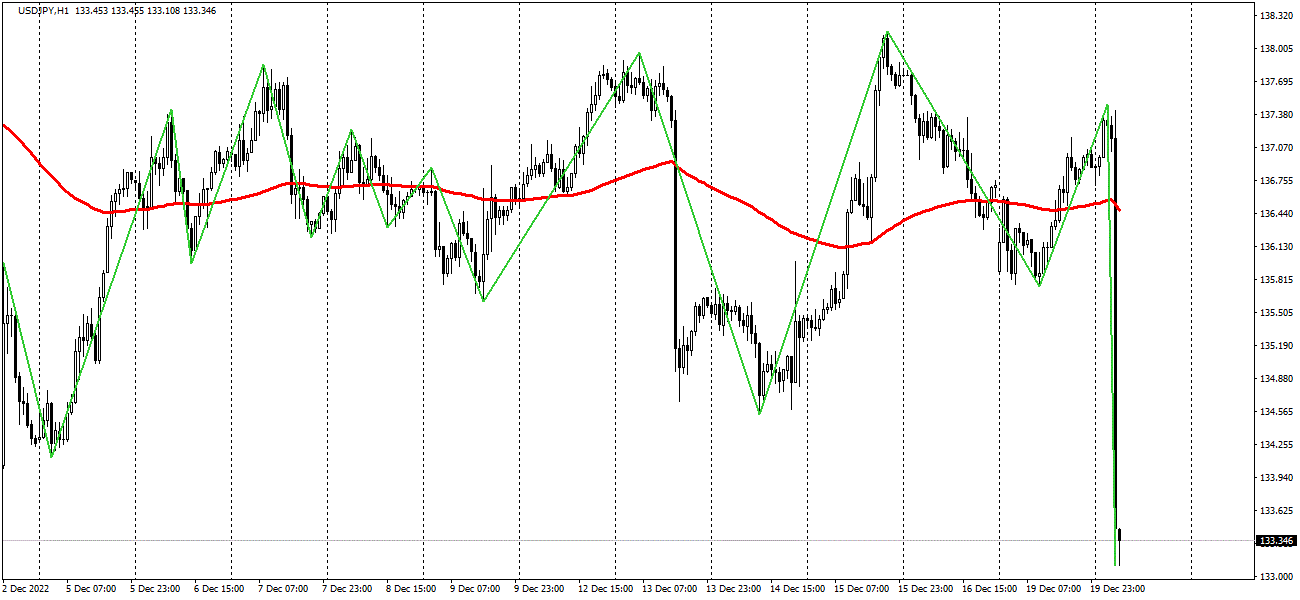Click the 9 Dec 23:00 time label

540,589
